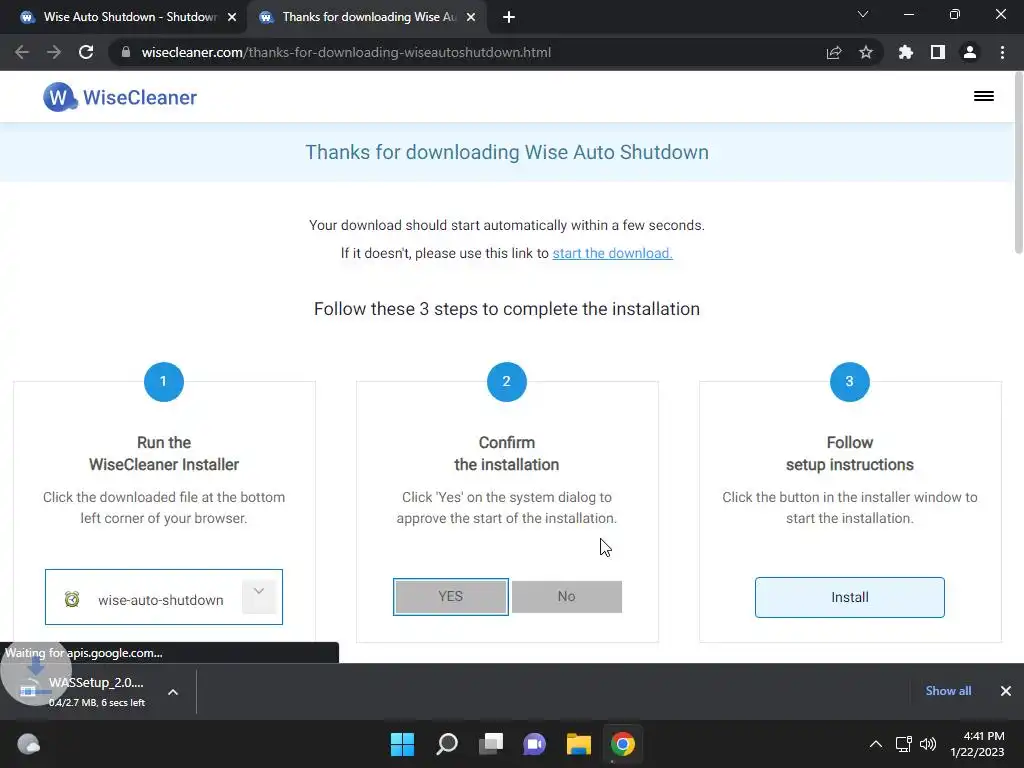
Task: Go back to the previous page
Action: pos(22,52)
